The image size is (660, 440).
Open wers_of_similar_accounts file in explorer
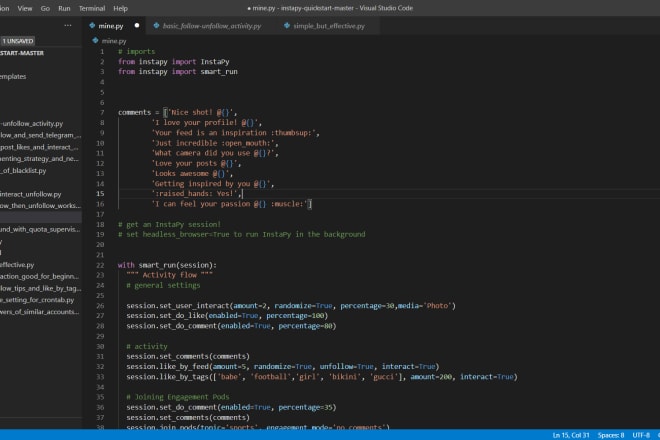[x=40, y=312]
